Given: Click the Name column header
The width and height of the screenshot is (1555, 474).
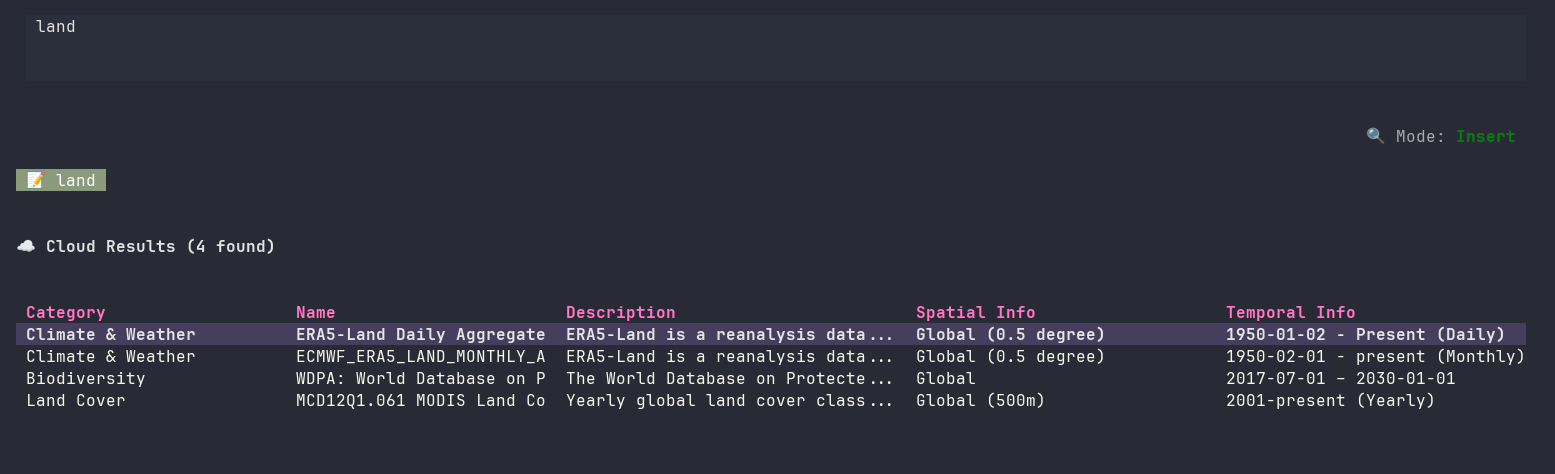Looking at the screenshot, I should 316,312.
